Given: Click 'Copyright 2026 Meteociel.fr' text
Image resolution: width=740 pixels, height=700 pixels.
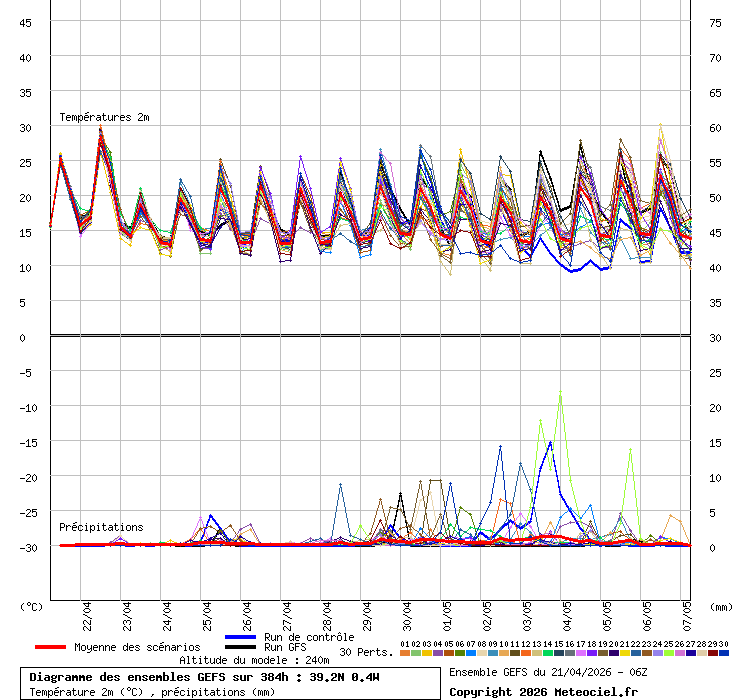Looking at the screenshot, I should pos(543,692).
